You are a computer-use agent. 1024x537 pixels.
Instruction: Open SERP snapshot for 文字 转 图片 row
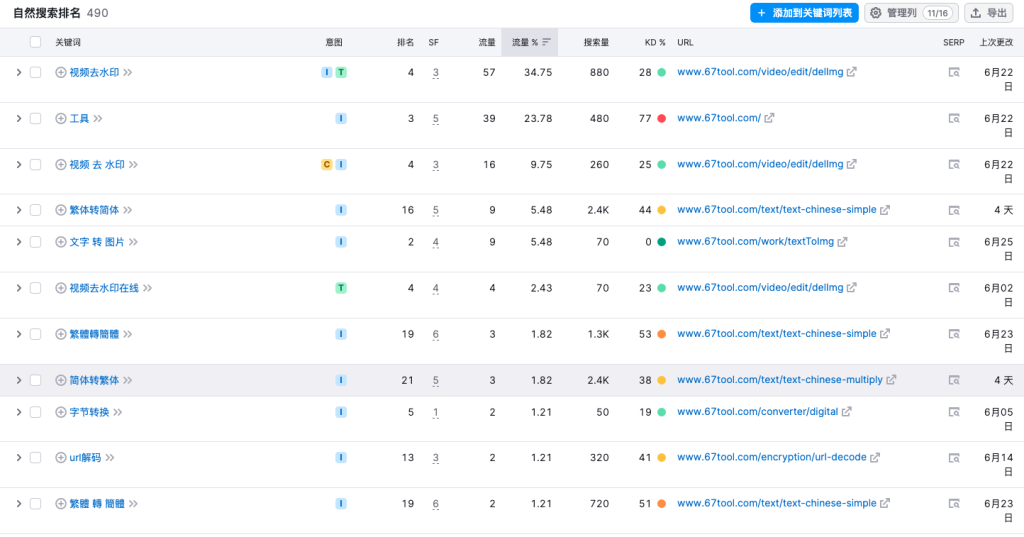pyautogui.click(x=954, y=242)
